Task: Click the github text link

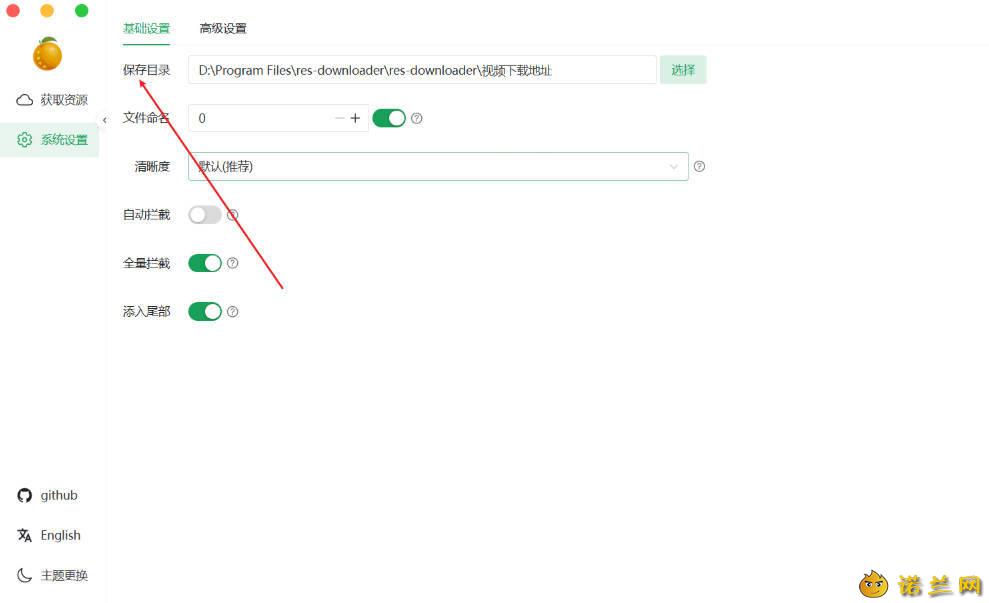Action: coord(59,496)
